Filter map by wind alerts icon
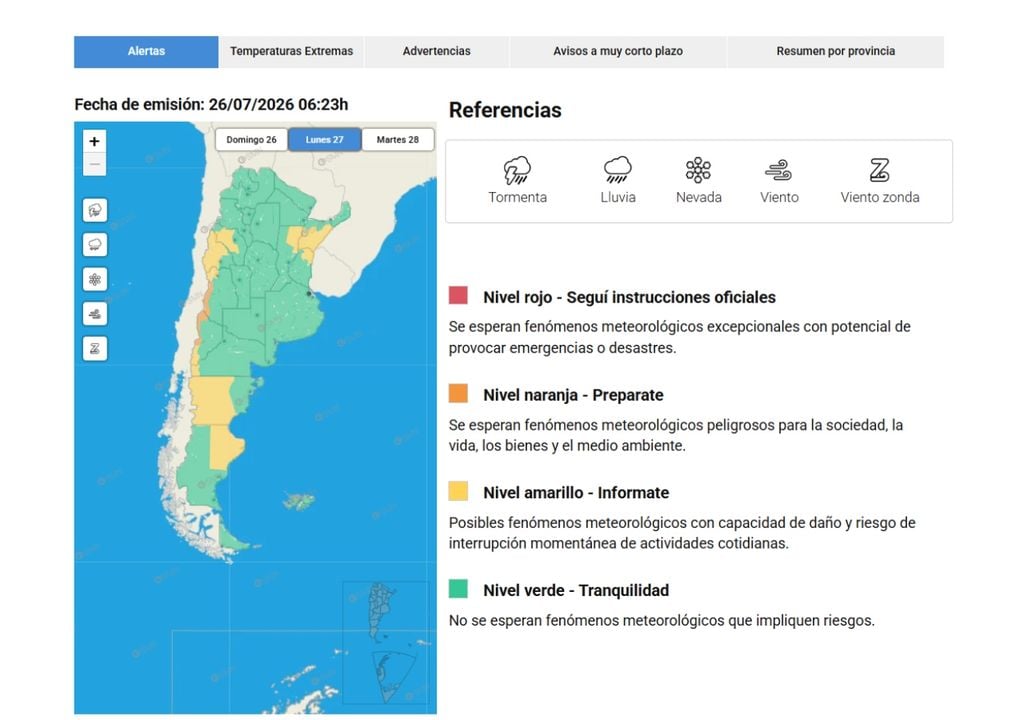Image resolution: width=1024 pixels, height=720 pixels. (x=95, y=314)
